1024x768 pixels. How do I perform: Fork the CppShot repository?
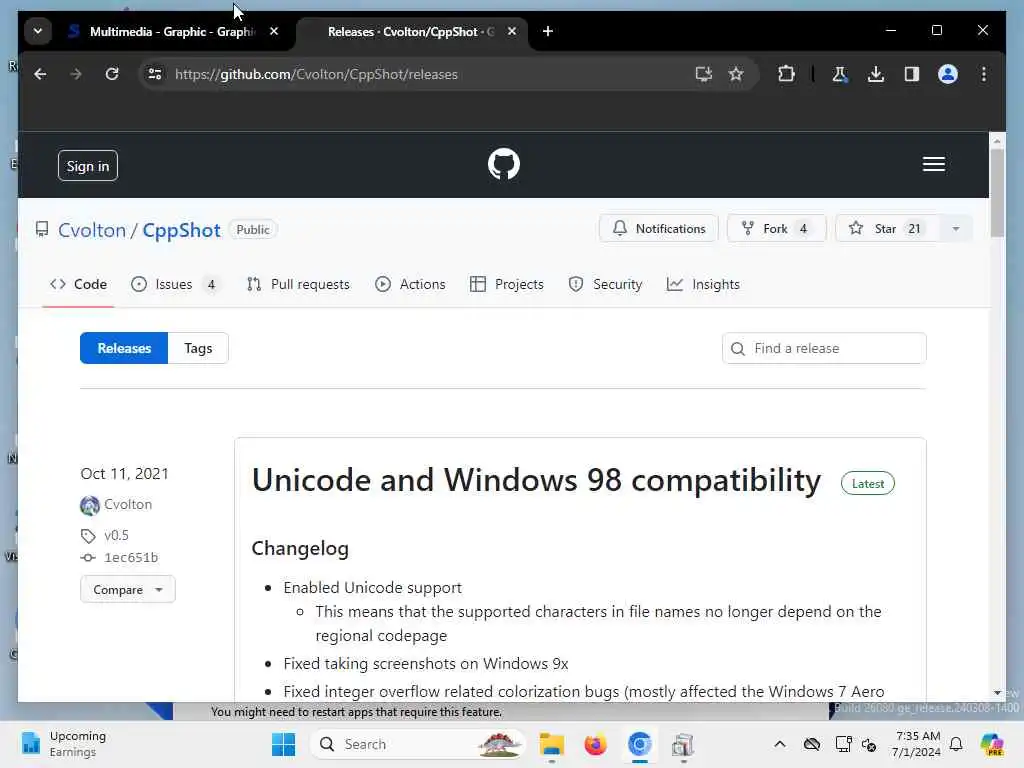pos(776,229)
